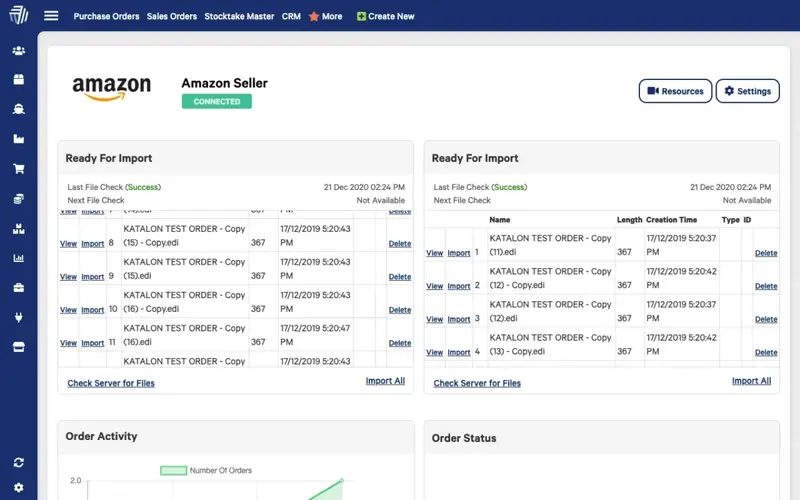Viewport: 800px width, 500px height.
Task: Click Check Server for Files in right panel
Action: coord(477,383)
